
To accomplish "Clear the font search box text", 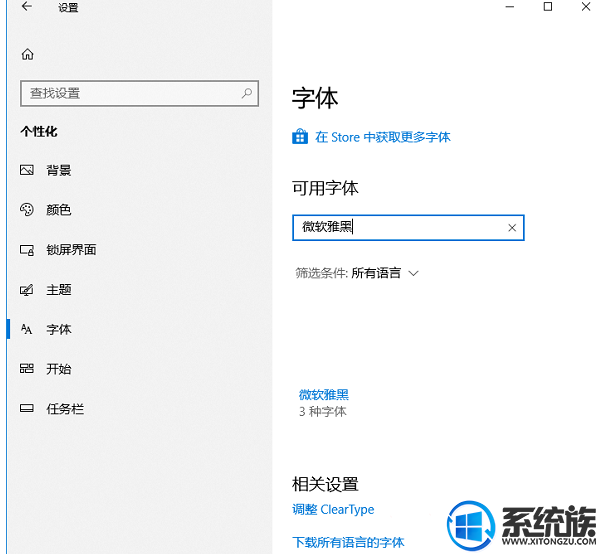I will 512,228.
